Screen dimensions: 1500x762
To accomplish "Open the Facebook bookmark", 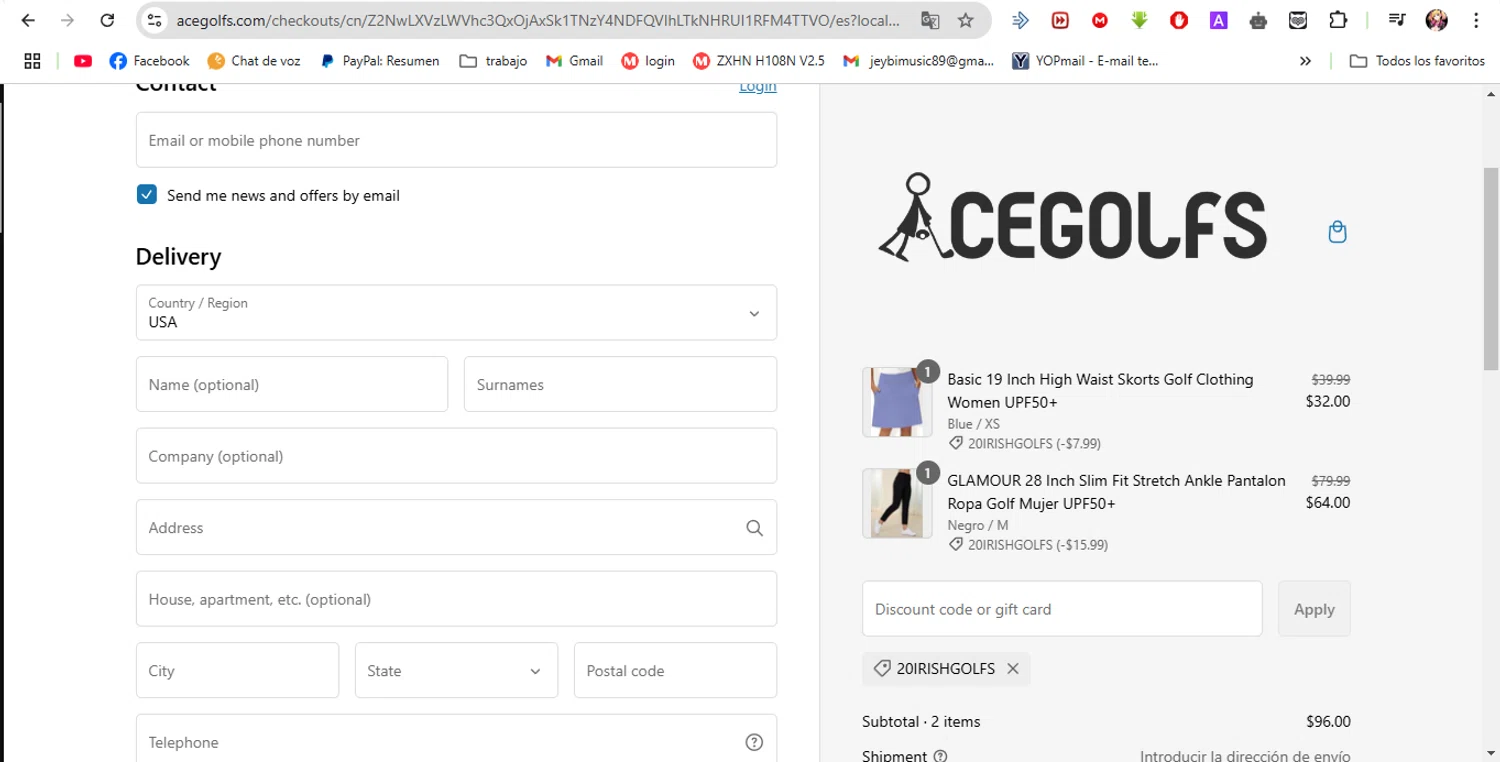I will pyautogui.click(x=149, y=61).
